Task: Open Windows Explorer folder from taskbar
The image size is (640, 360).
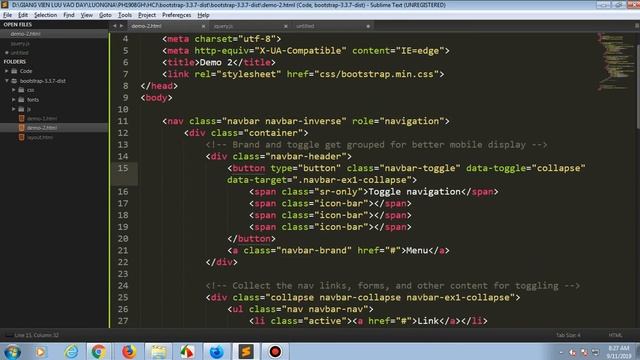Action: coord(158,351)
